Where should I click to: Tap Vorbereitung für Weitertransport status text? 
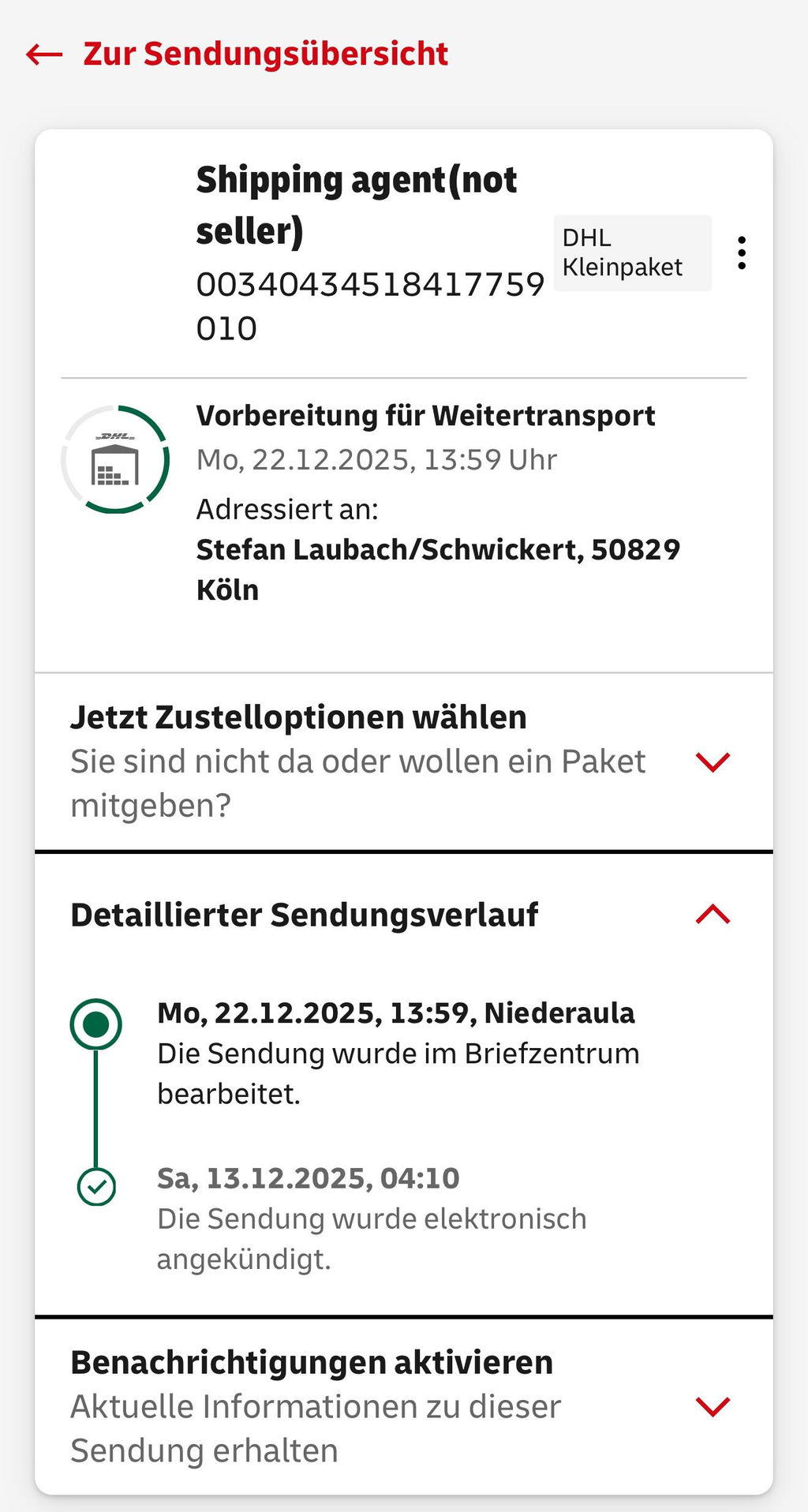coord(426,416)
